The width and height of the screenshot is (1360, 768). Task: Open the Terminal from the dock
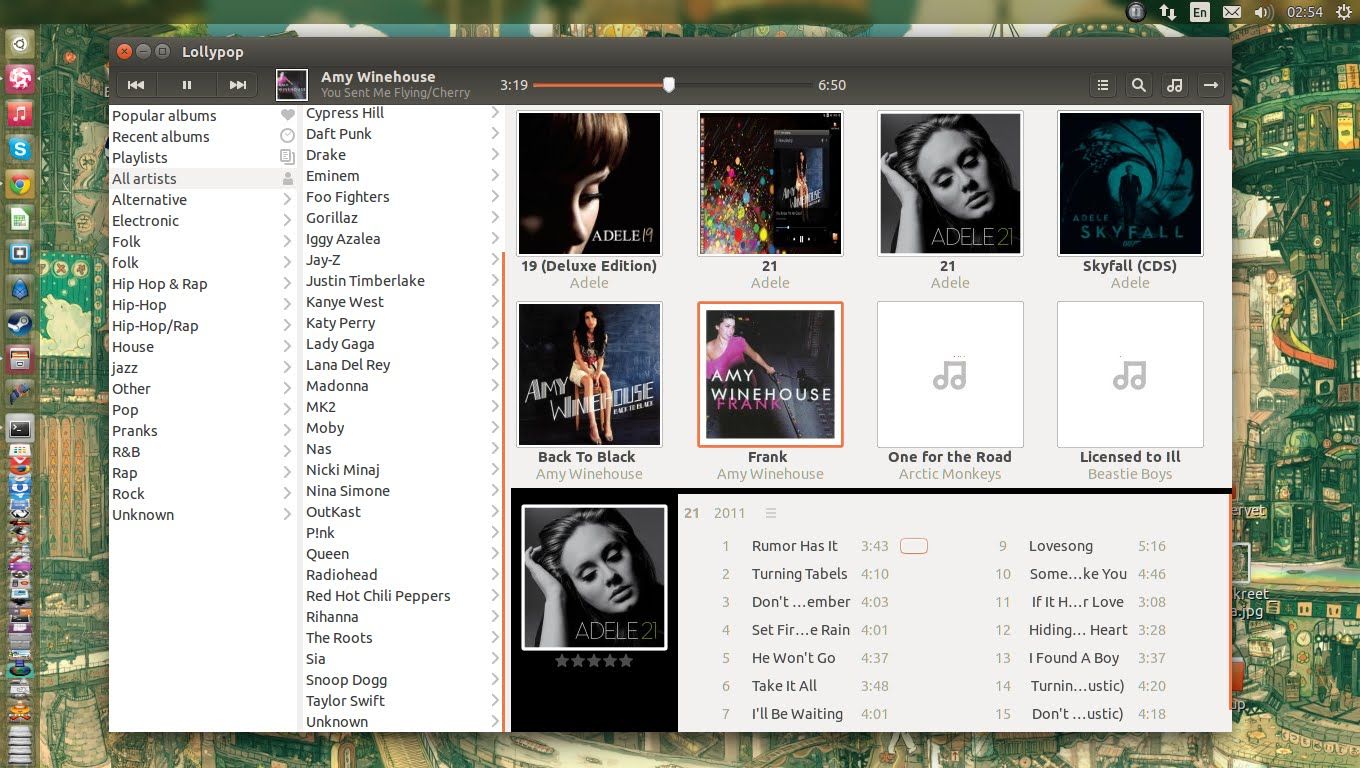click(20, 429)
